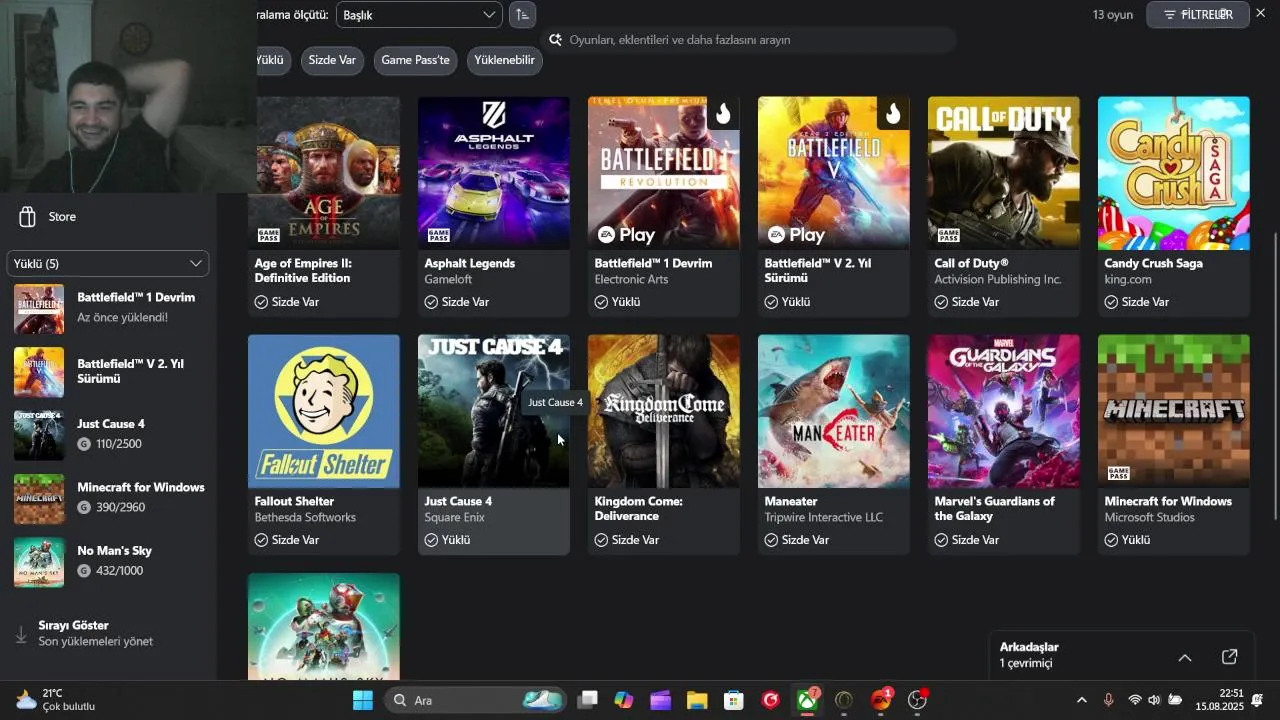
Task: Select the Game Pass'te filter chip
Action: pyautogui.click(x=415, y=60)
